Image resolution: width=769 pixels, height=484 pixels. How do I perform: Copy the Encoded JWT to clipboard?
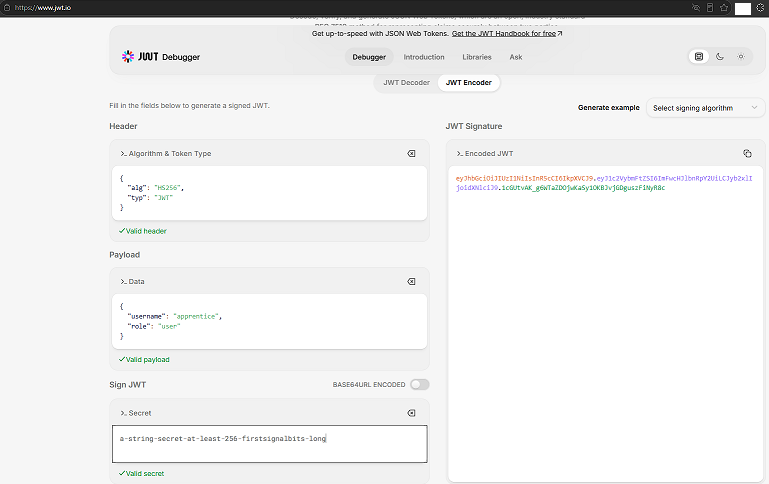tap(747, 153)
